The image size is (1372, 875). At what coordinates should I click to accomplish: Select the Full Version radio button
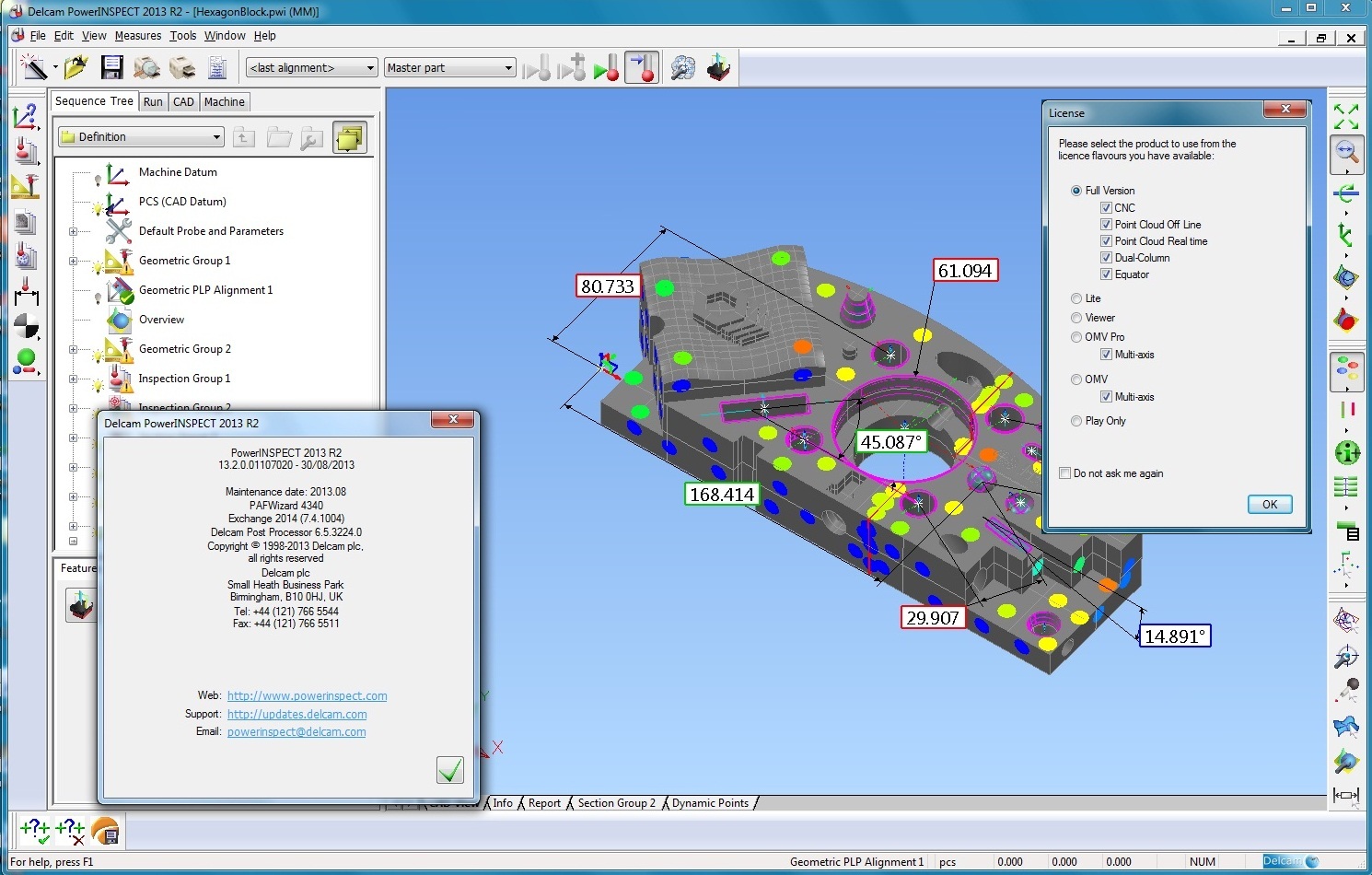point(1076,191)
